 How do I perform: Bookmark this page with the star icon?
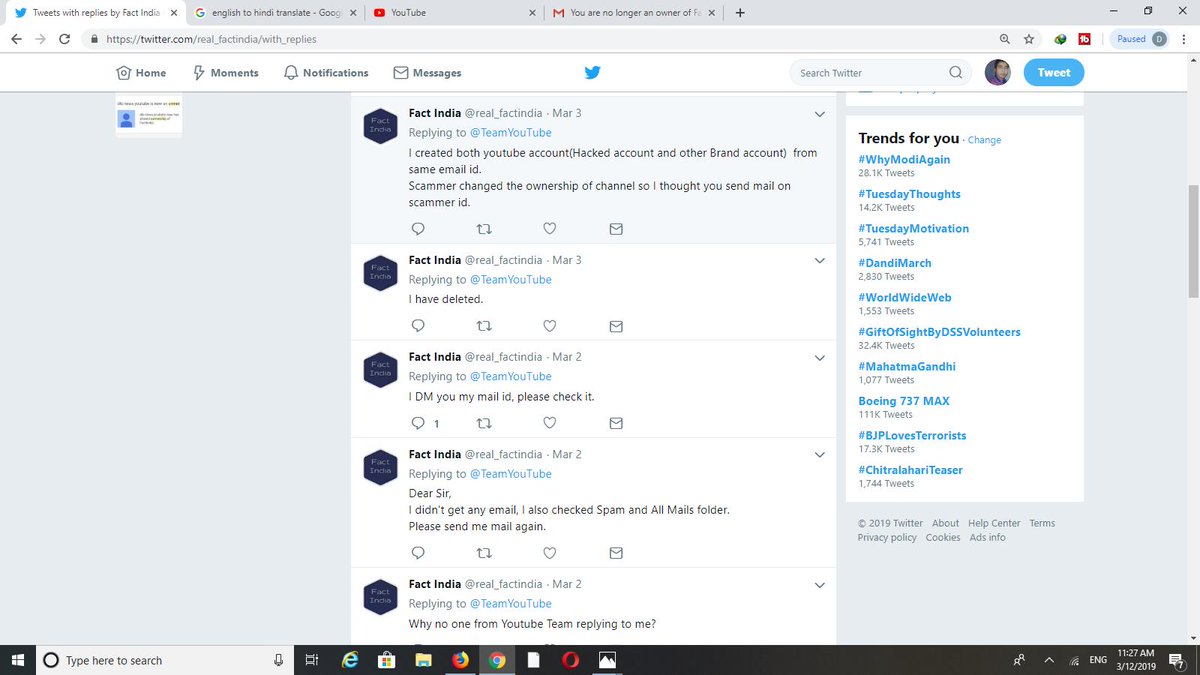(x=1029, y=39)
